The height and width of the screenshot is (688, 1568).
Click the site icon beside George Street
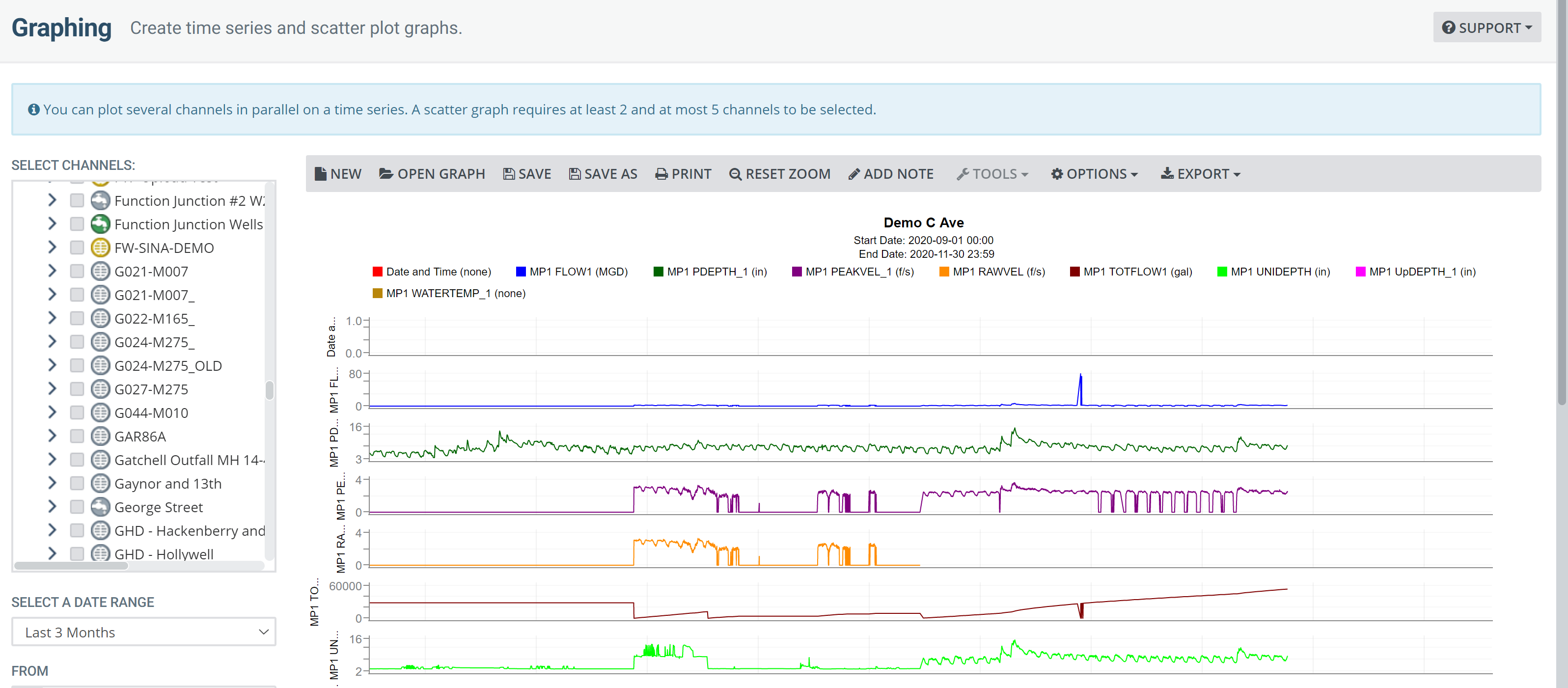click(101, 507)
